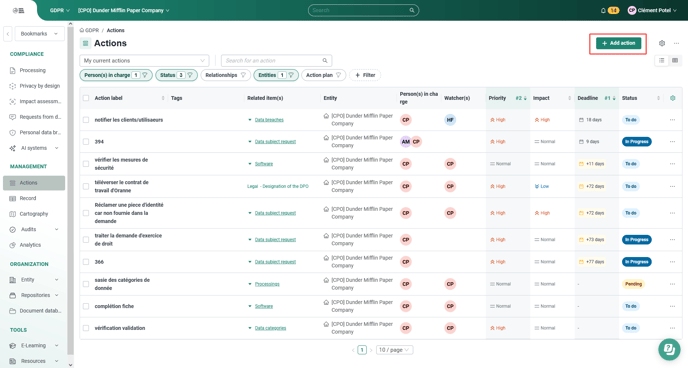Viewport: 688px width, 368px height.
Task: Open Person(s) in charge filter
Action: [x=116, y=75]
